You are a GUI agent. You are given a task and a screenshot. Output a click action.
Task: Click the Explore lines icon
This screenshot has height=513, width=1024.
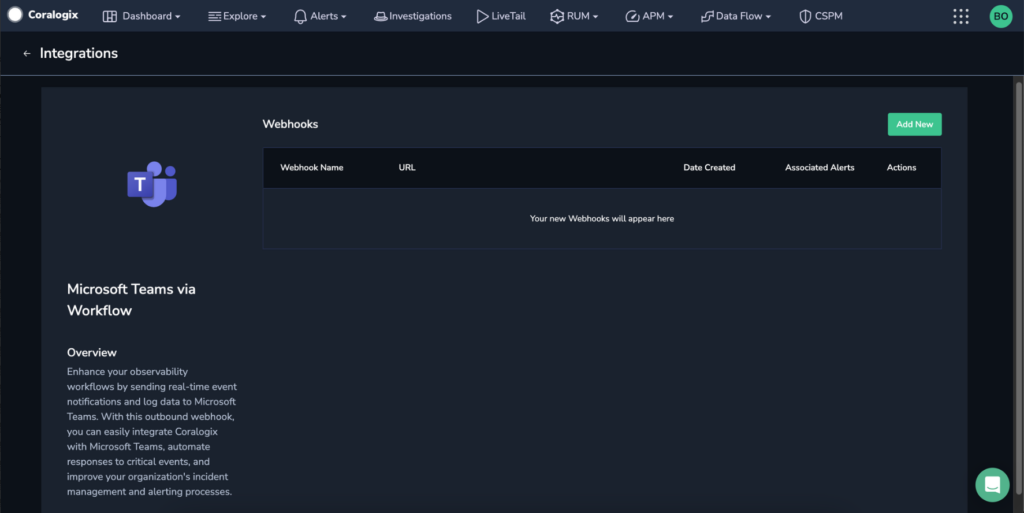[x=214, y=16]
